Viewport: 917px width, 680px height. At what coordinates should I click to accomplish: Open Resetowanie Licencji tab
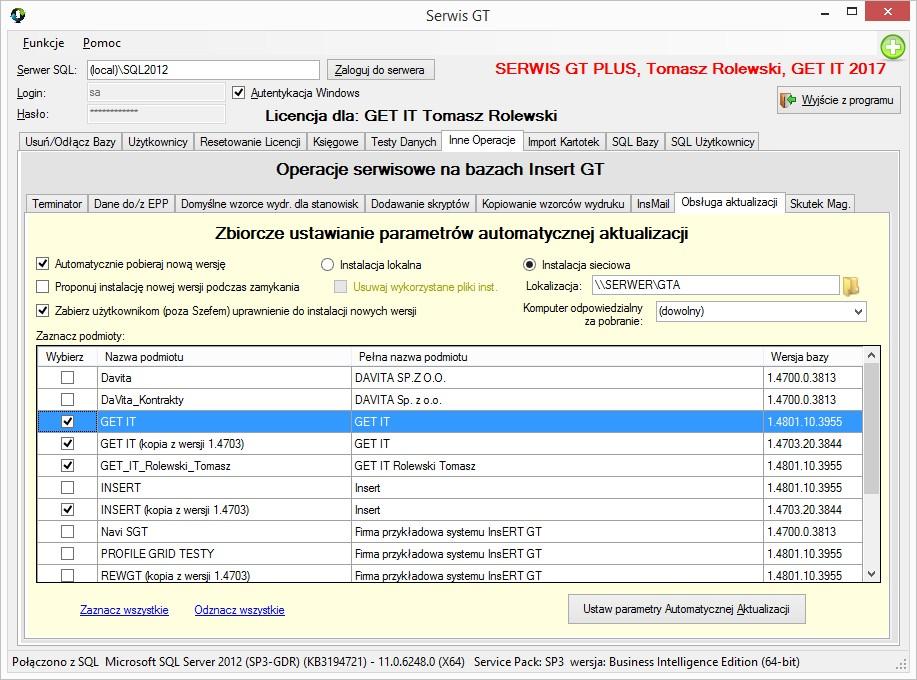coord(250,142)
